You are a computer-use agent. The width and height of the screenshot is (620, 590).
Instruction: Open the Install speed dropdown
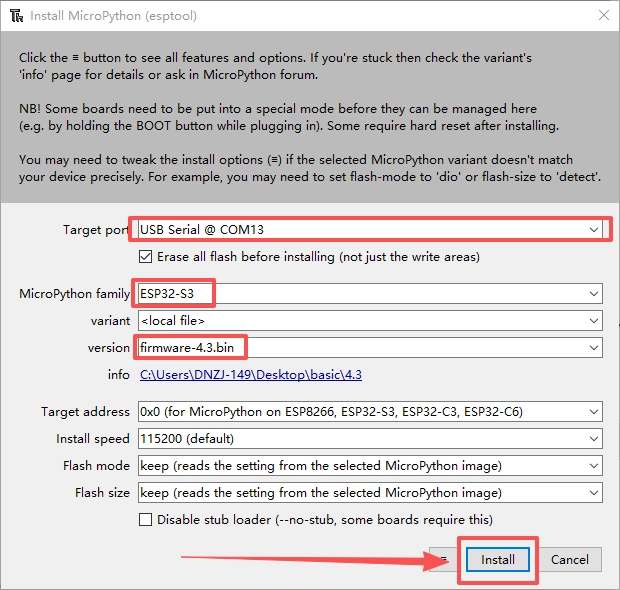click(x=370, y=439)
